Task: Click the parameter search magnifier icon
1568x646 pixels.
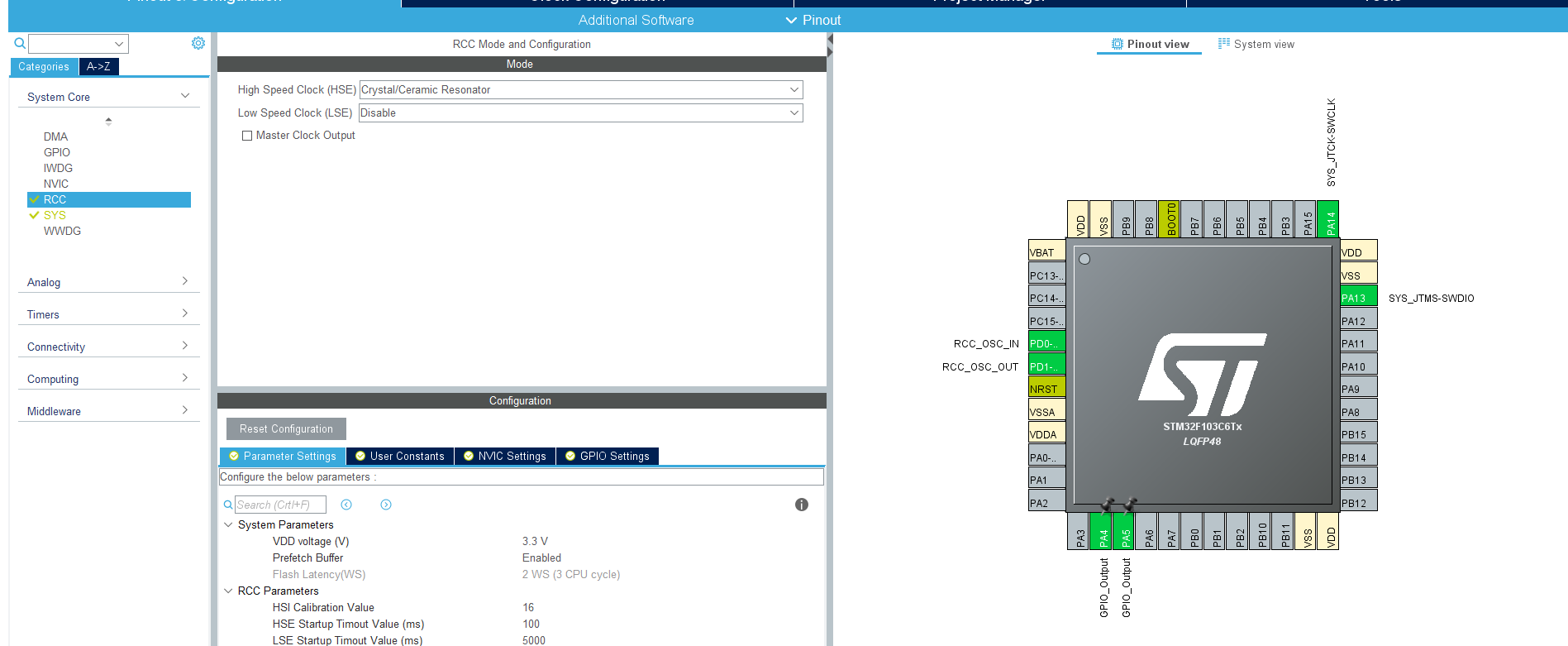Action: (228, 505)
